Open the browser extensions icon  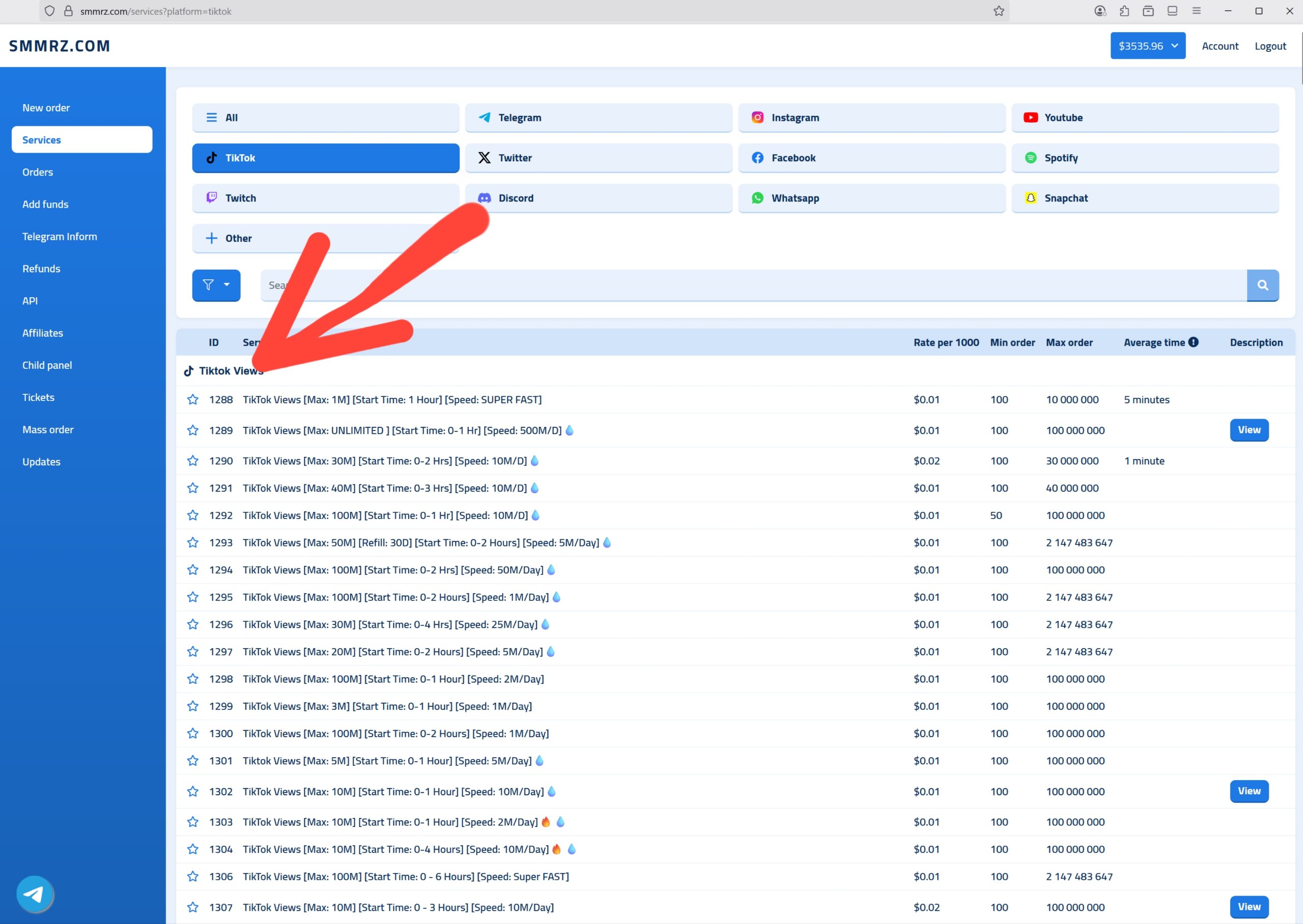(x=1124, y=11)
